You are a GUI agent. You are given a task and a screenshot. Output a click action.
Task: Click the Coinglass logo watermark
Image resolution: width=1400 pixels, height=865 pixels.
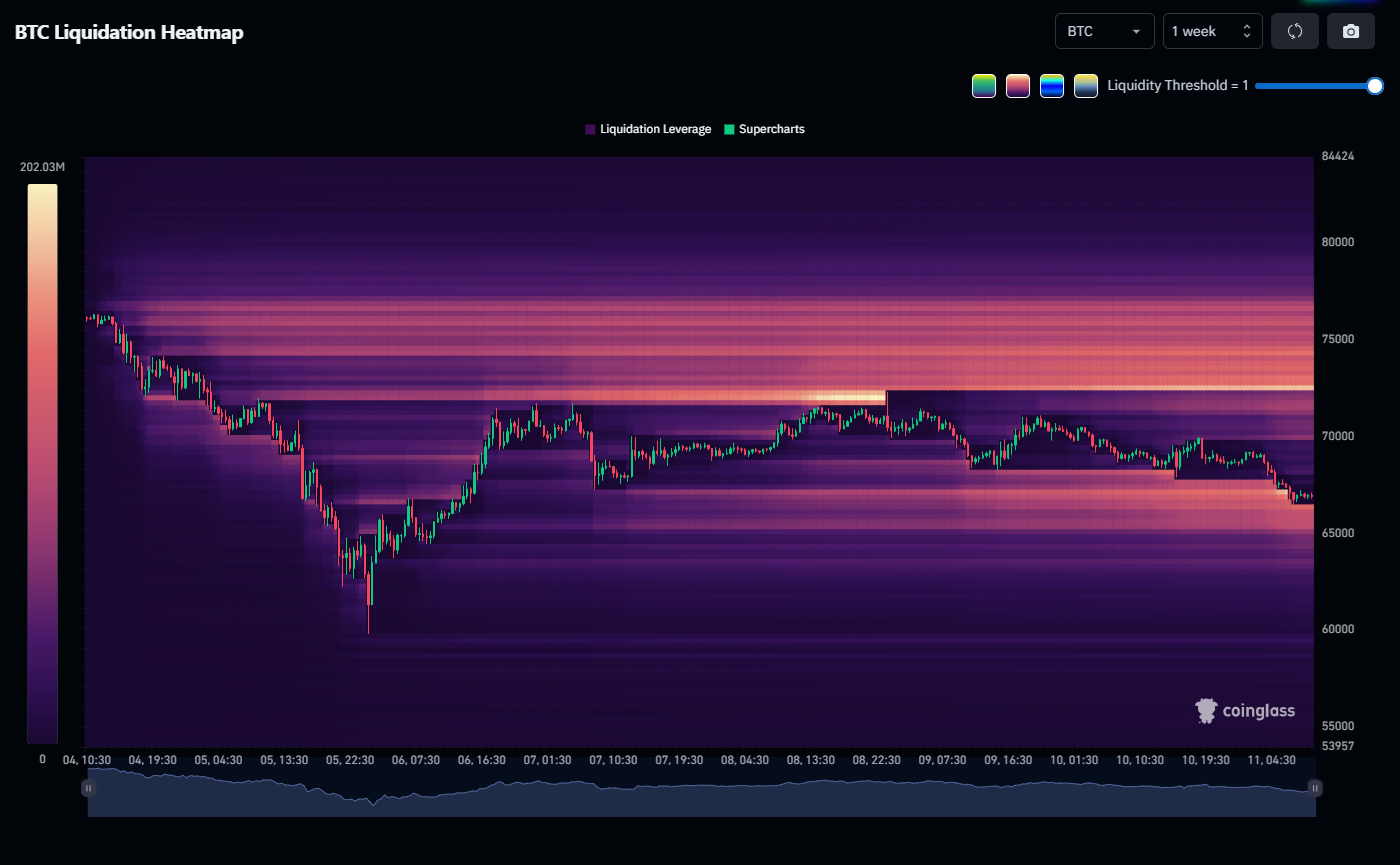pyautogui.click(x=1245, y=711)
